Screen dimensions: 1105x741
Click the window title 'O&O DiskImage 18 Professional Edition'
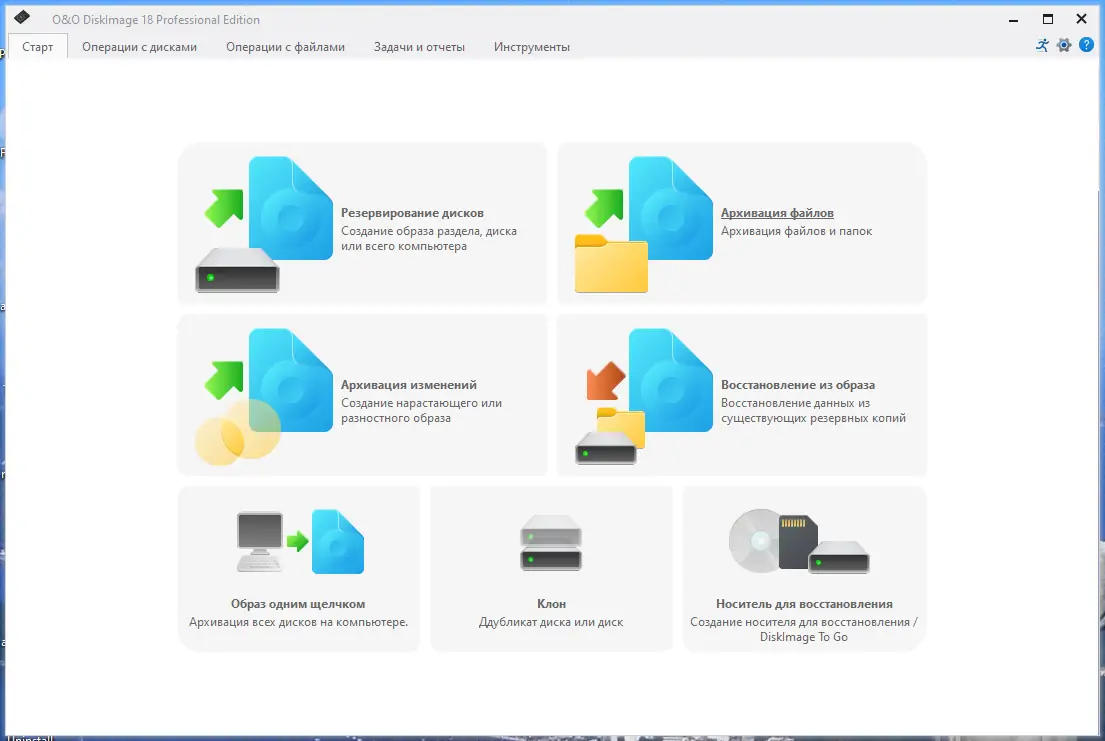coord(156,20)
